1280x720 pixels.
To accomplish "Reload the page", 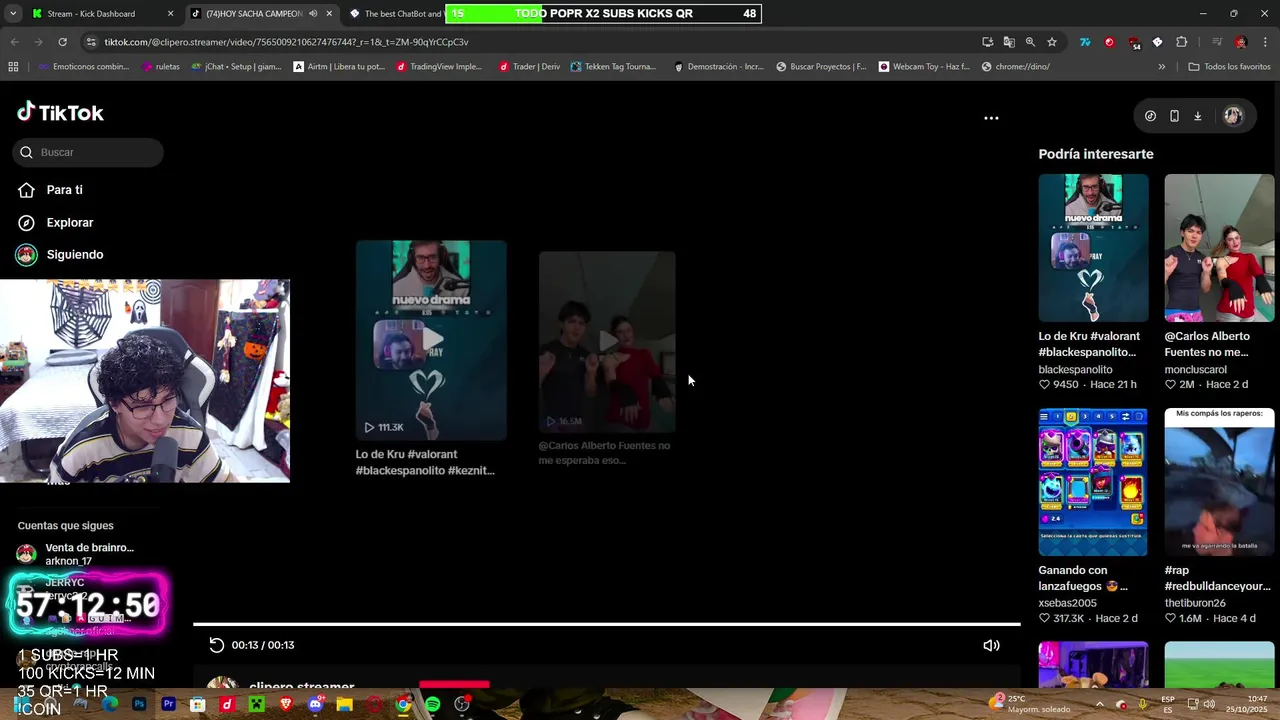I will [x=62, y=42].
